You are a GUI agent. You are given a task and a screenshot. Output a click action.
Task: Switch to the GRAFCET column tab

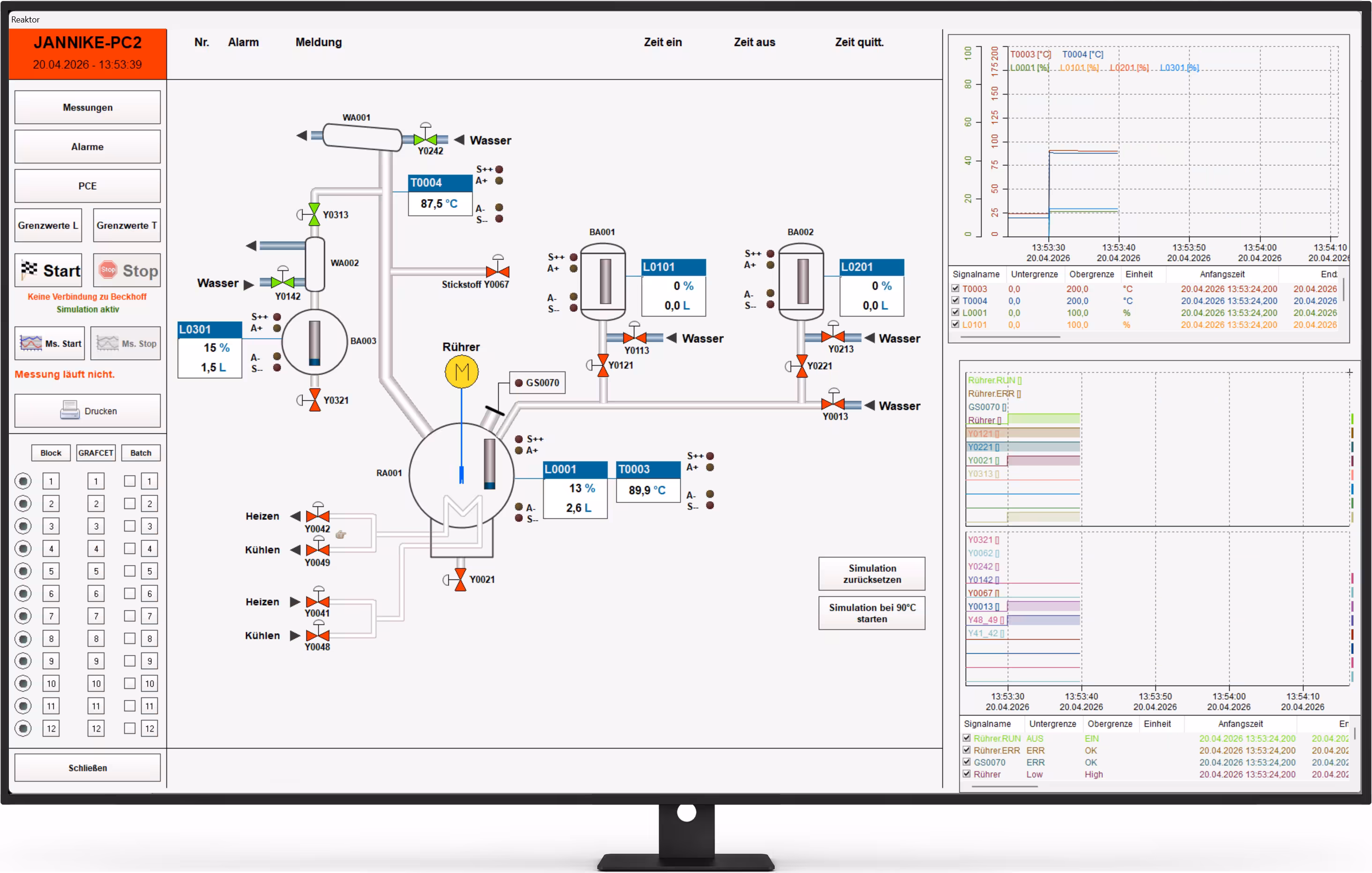point(96,453)
